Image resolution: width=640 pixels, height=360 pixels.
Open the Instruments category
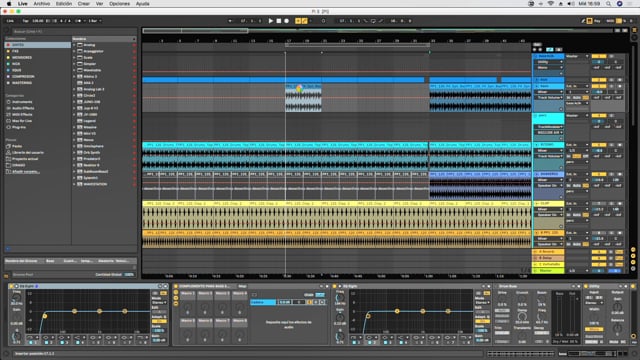pyautogui.click(x=22, y=102)
